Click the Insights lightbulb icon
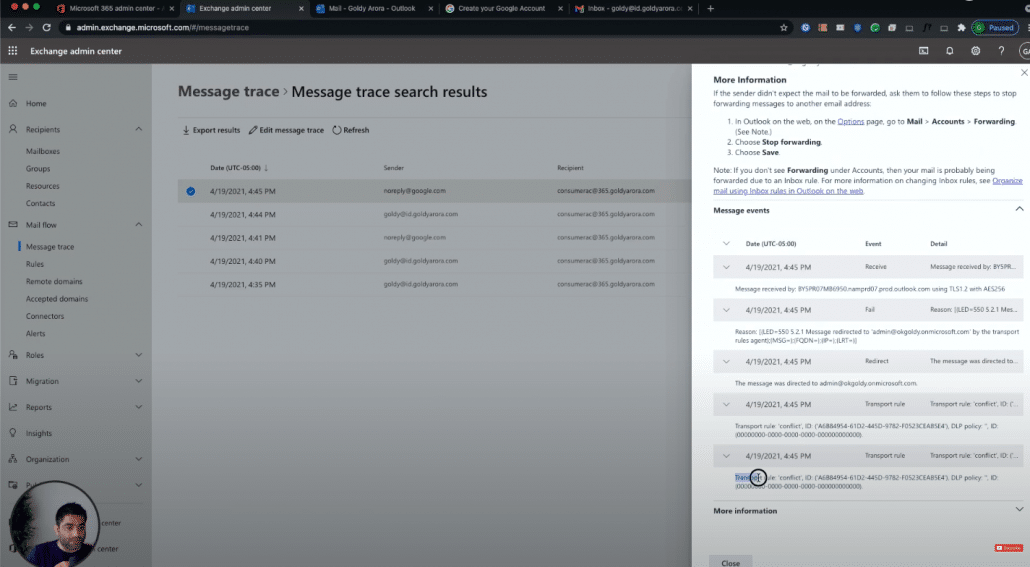 pyautogui.click(x=13, y=433)
